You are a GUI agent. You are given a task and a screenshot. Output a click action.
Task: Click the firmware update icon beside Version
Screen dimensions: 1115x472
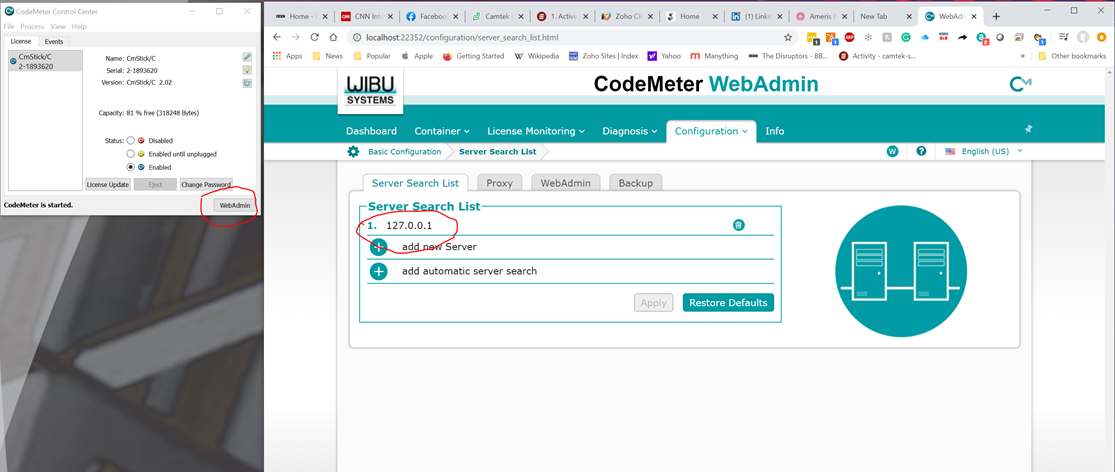tap(247, 82)
